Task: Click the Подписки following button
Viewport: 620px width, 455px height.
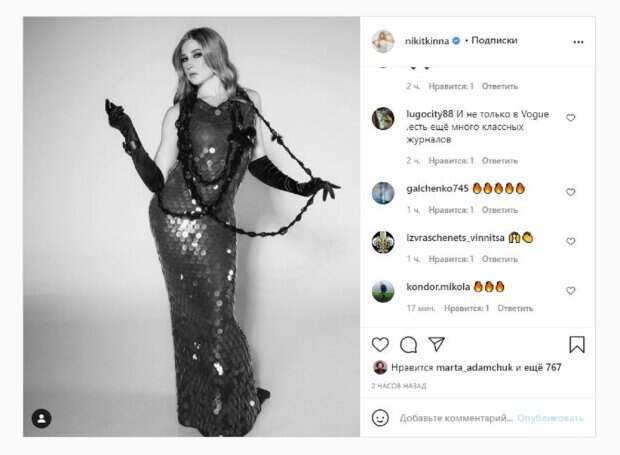Action: pyautogui.click(x=494, y=40)
